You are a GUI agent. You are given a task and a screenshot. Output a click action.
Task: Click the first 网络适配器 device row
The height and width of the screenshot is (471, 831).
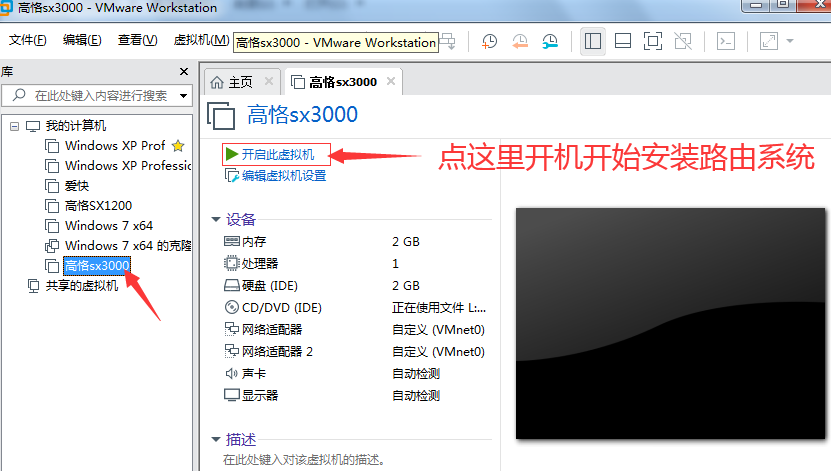(354, 330)
